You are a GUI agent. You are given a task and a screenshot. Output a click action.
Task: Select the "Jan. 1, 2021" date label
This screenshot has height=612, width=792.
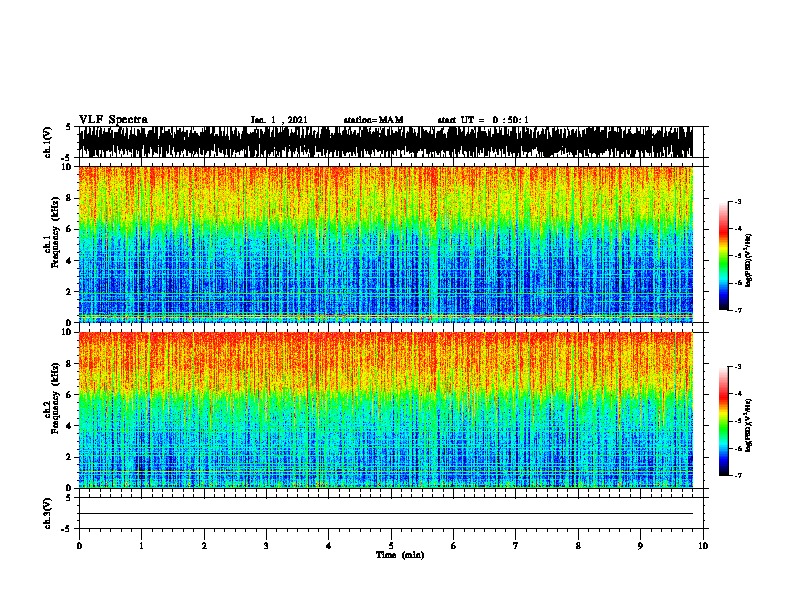(x=279, y=120)
